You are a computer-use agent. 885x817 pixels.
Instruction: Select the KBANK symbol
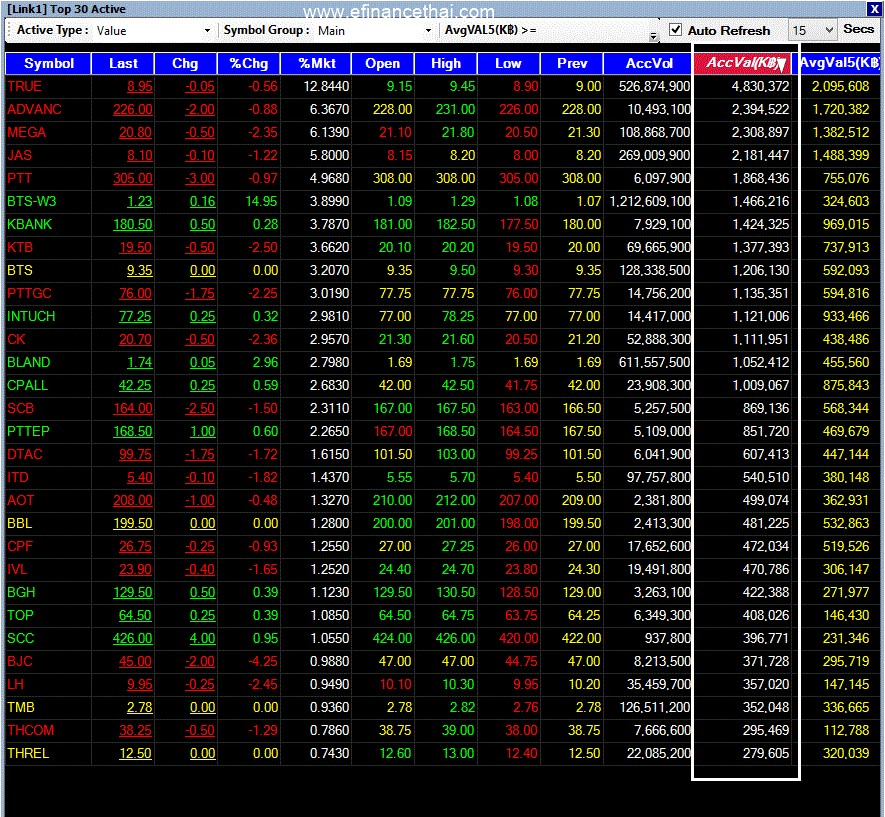click(29, 225)
